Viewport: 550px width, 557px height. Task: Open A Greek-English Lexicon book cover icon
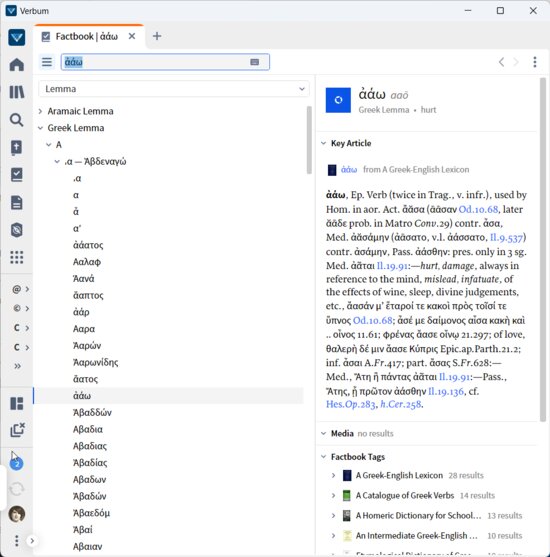tap(347, 475)
